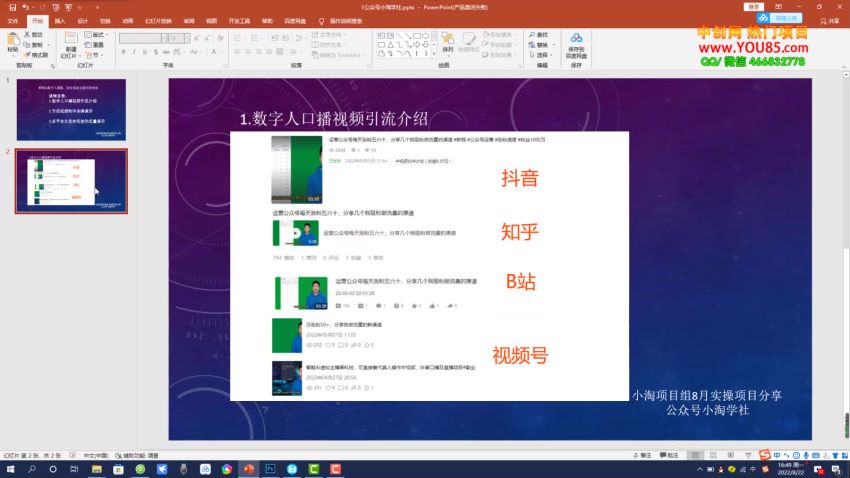Image resolution: width=850 pixels, height=478 pixels.
Task: Click the Save icon in quick access toolbar
Action: coord(12,8)
